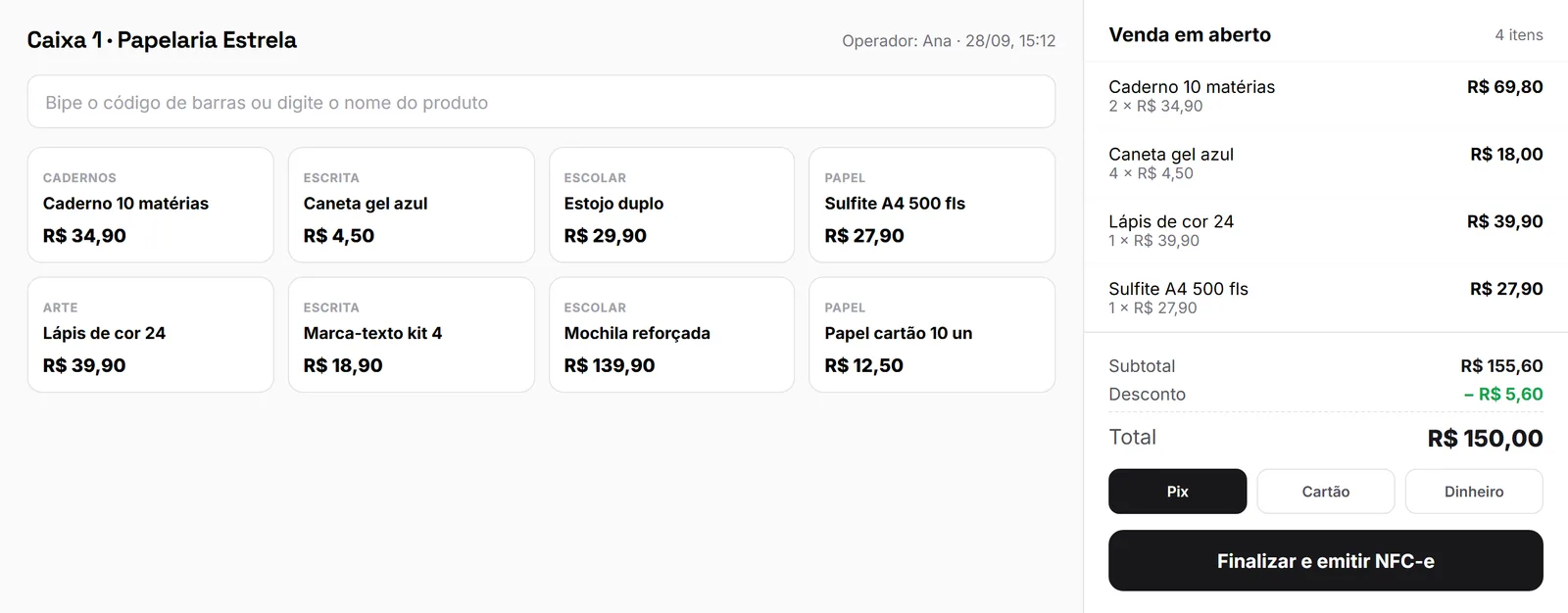Screen dimensions: 1568x613
Task: Click the Subtotal value R$ 155,60
Action: (1501, 366)
